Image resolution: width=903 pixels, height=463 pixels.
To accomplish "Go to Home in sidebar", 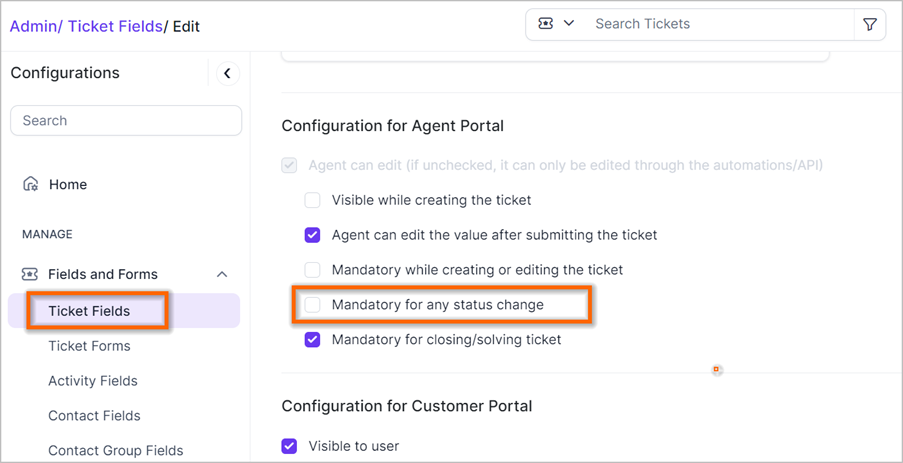I will 68,184.
